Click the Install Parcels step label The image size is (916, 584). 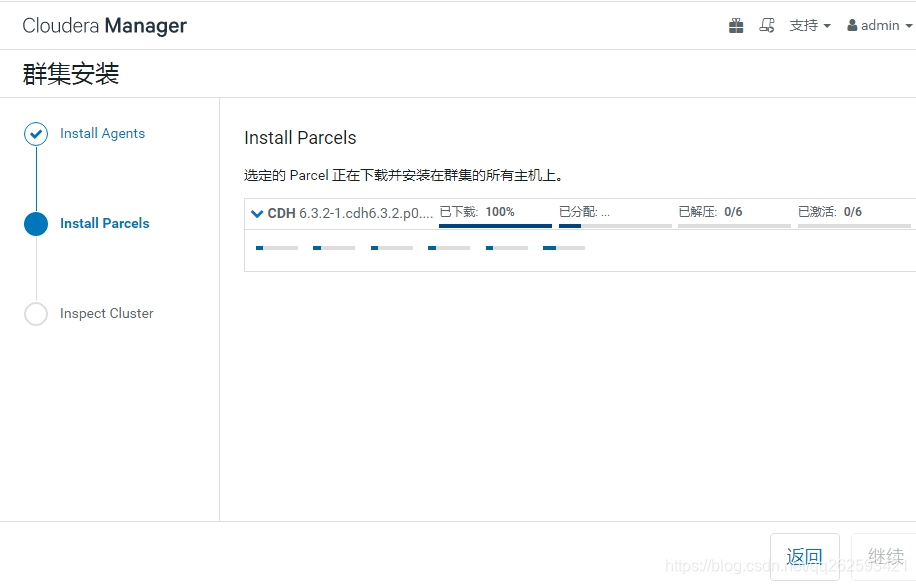[x=105, y=224]
